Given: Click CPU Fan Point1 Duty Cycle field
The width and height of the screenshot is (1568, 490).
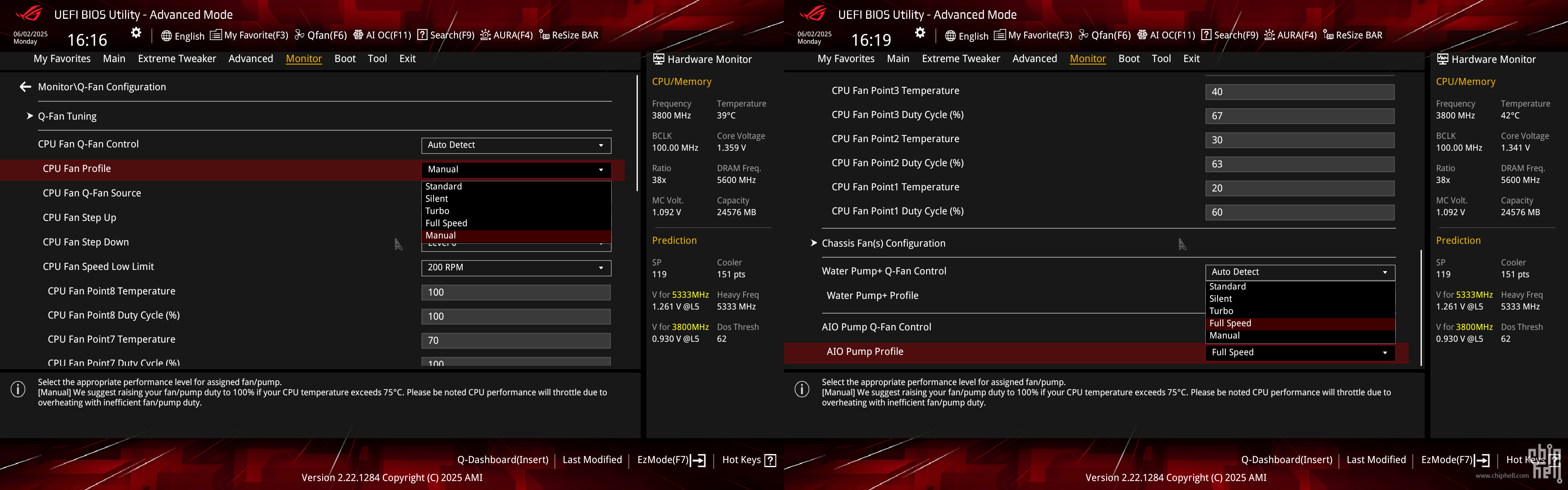Looking at the screenshot, I should point(1300,213).
